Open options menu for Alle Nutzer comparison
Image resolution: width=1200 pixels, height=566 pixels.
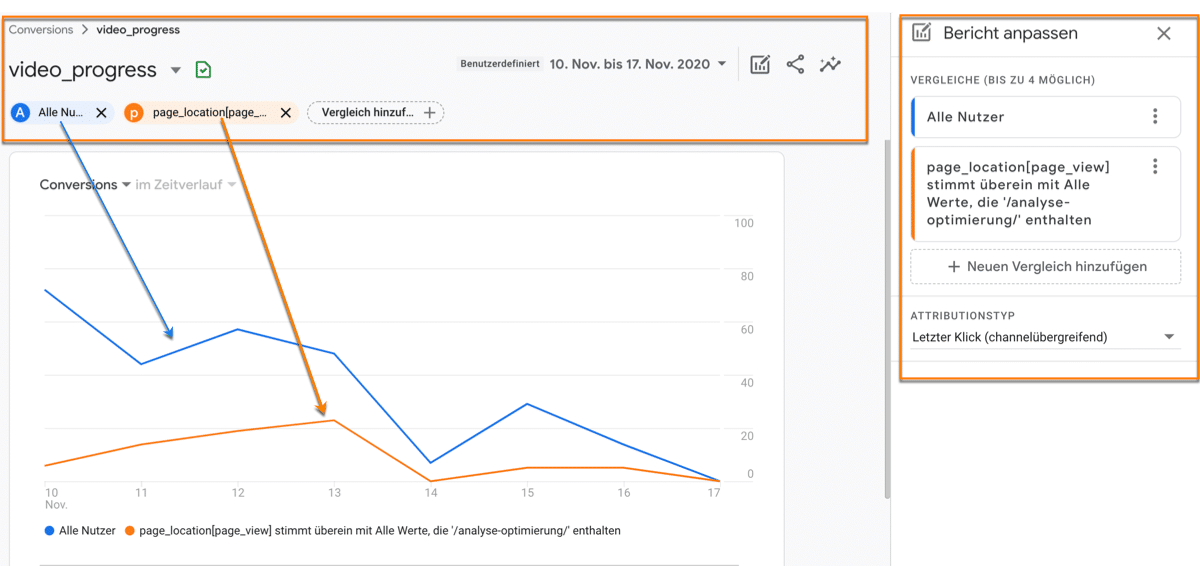click(1155, 117)
